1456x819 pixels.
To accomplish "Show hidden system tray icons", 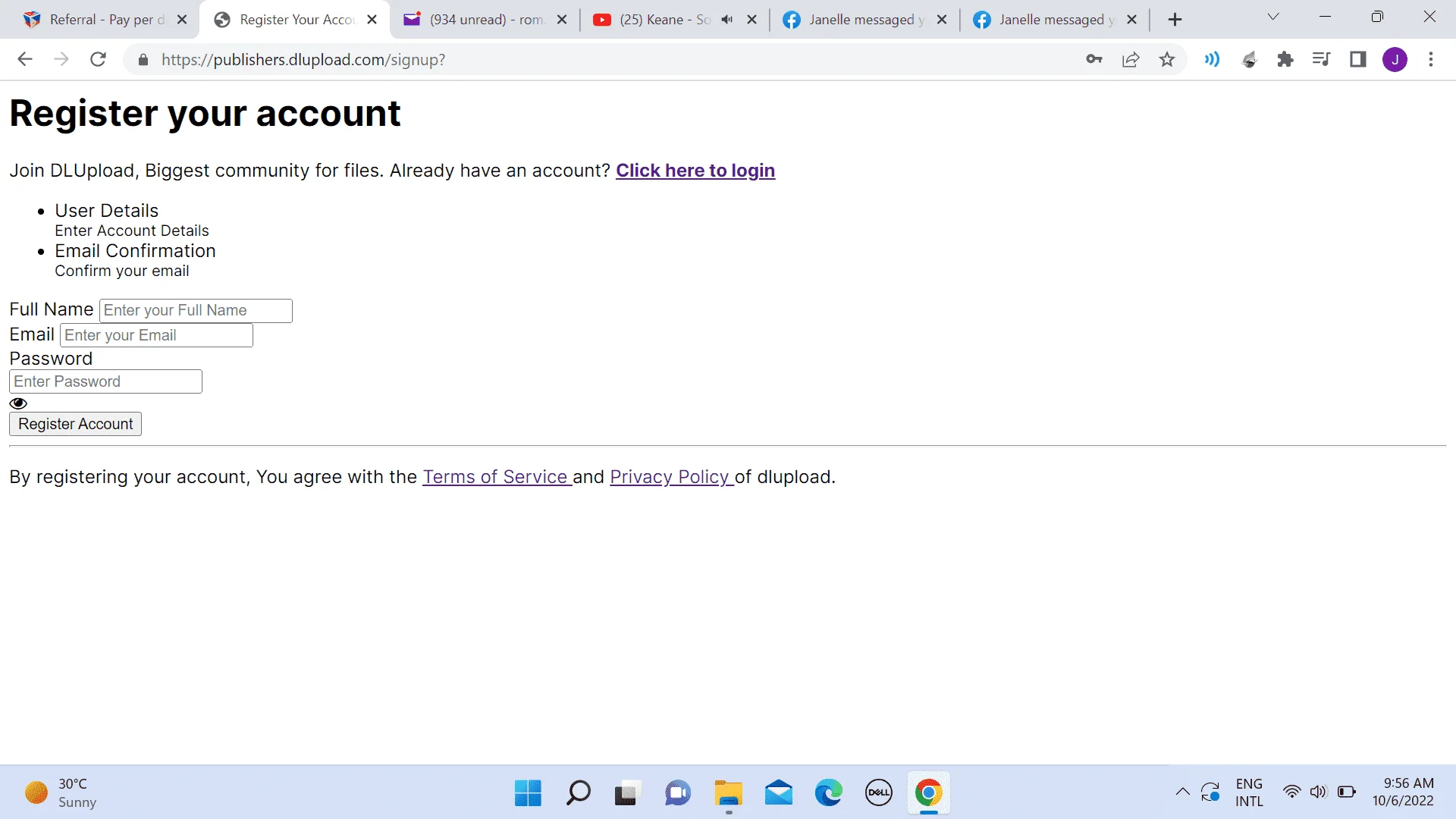I will point(1182,792).
